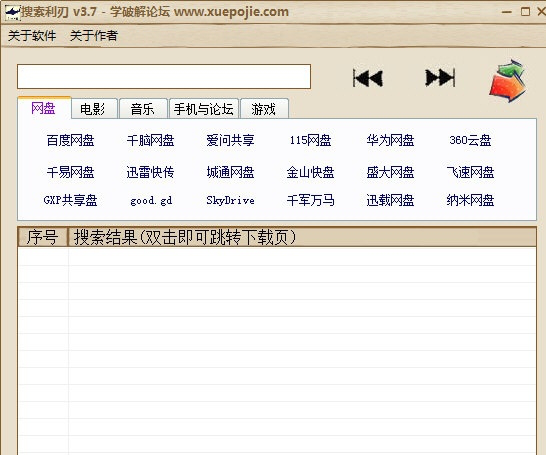Switch to the 电影 tab
This screenshot has height=473, width=546.
coord(94,109)
